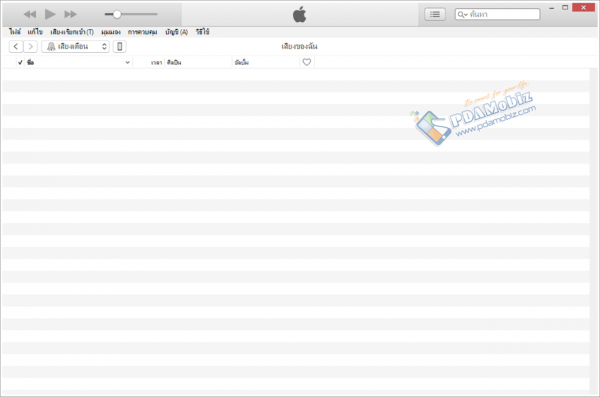Click the Apple logo in the header

point(300,15)
